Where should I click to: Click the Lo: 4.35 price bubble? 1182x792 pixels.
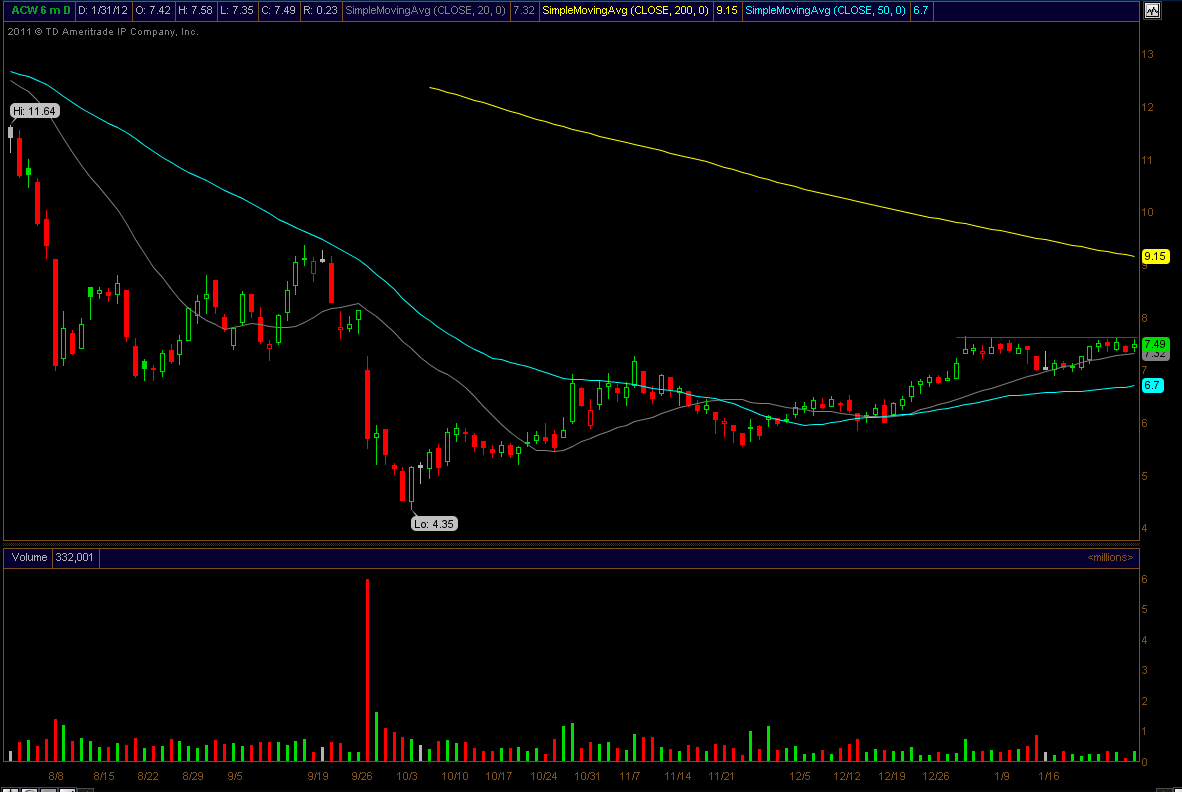click(x=435, y=523)
